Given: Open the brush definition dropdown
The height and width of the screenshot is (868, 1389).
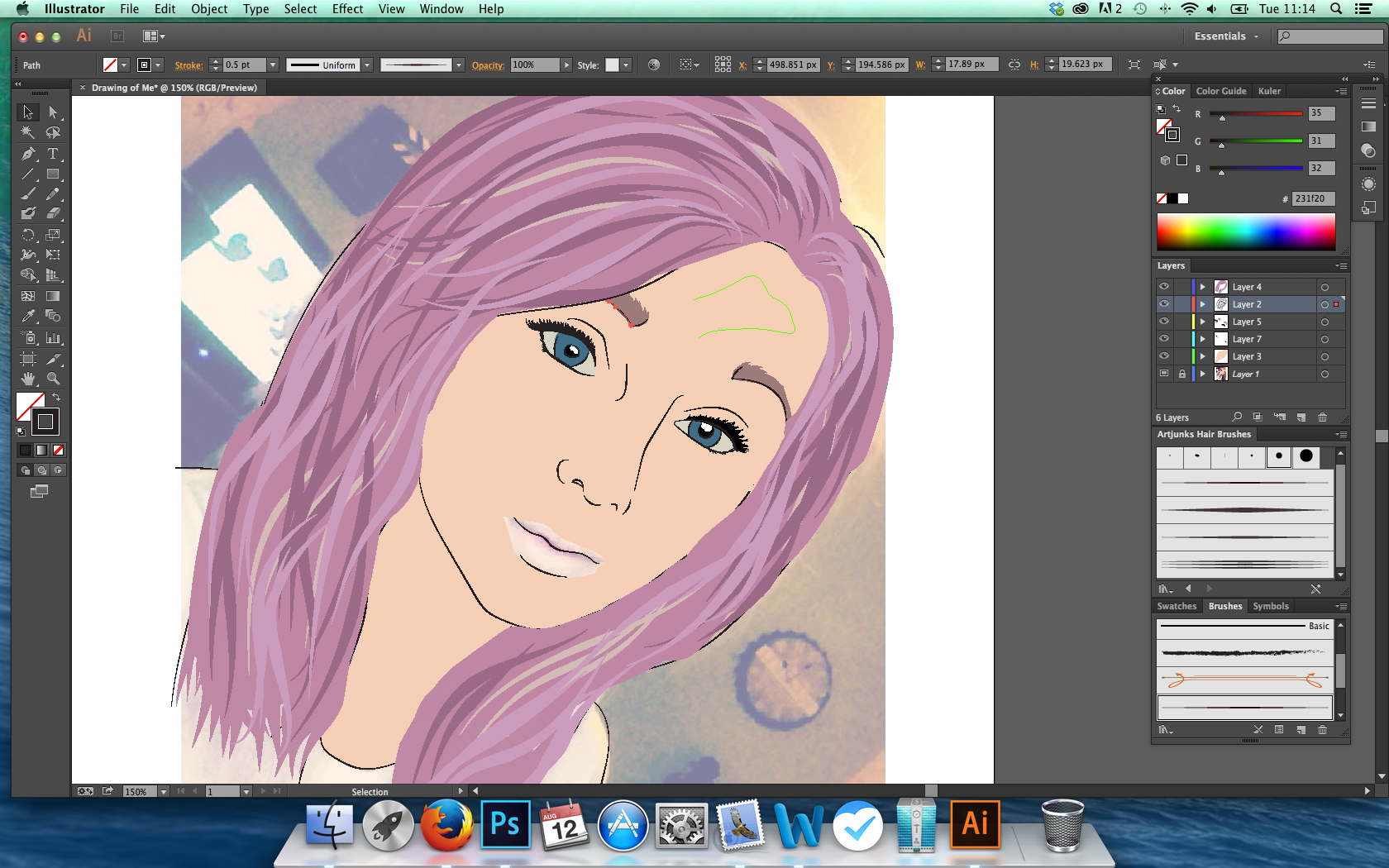Looking at the screenshot, I should [x=459, y=64].
